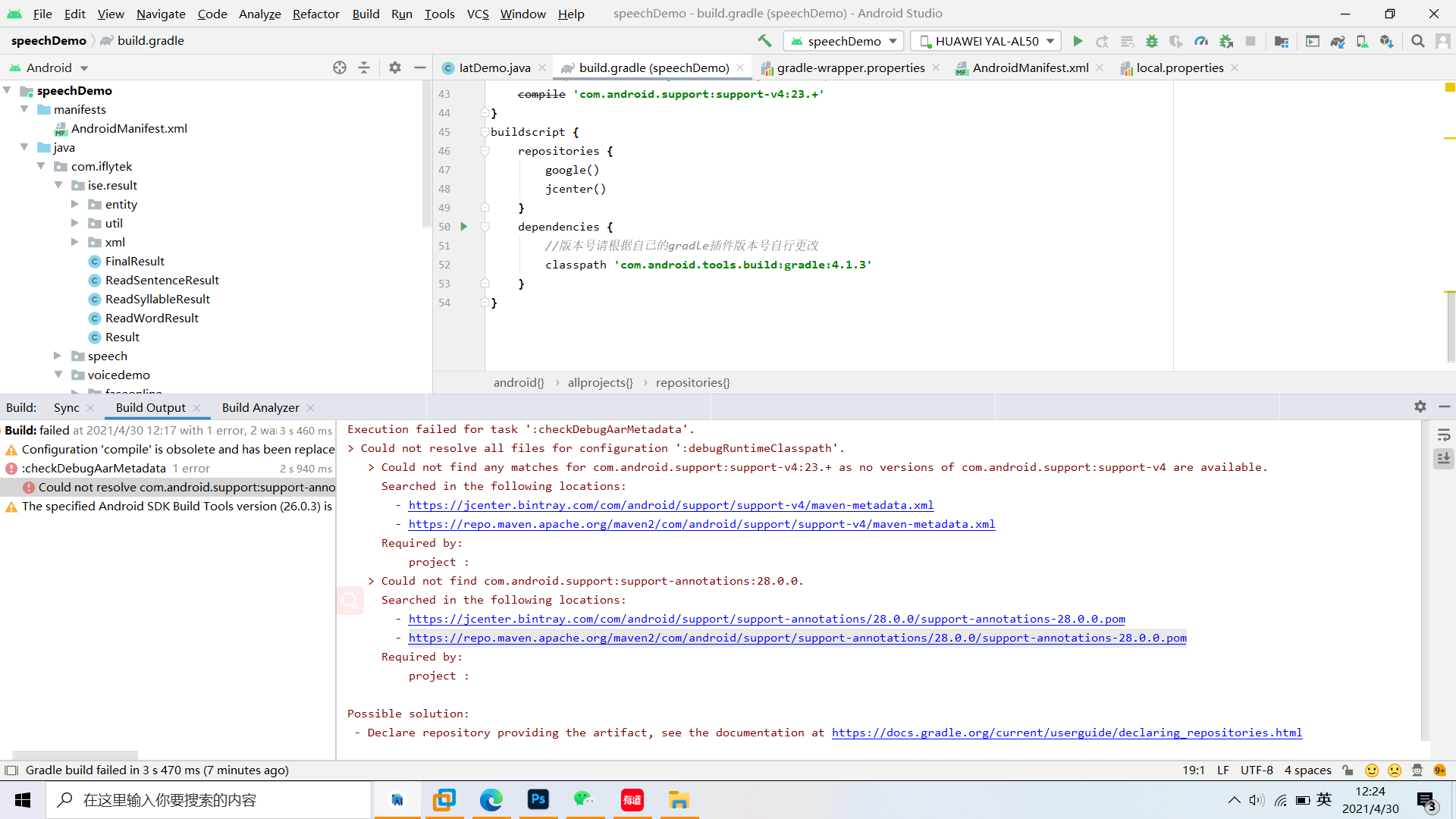This screenshot has width=1456, height=819.
Task: Open Photoshop from taskbar
Action: (x=538, y=800)
